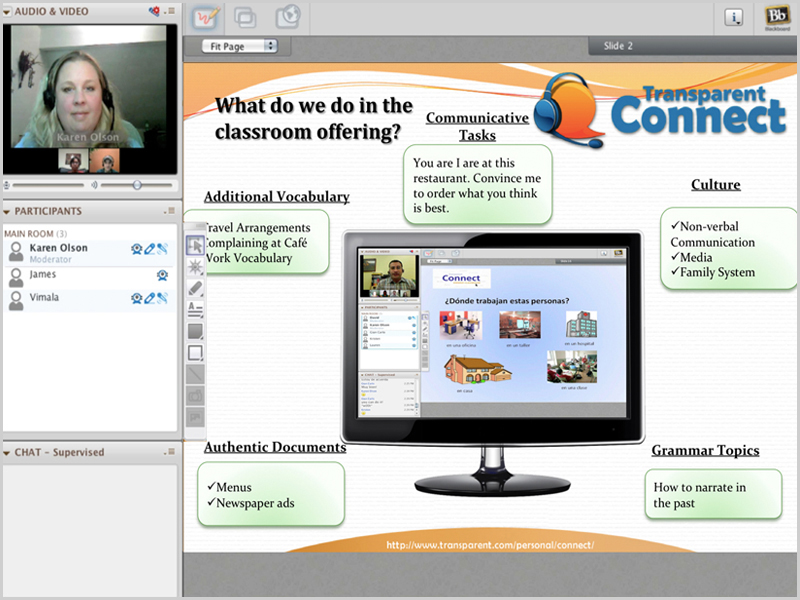Open the Fit Page zoom dropdown
Image resolution: width=800 pixels, height=600 pixels.
[240, 46]
